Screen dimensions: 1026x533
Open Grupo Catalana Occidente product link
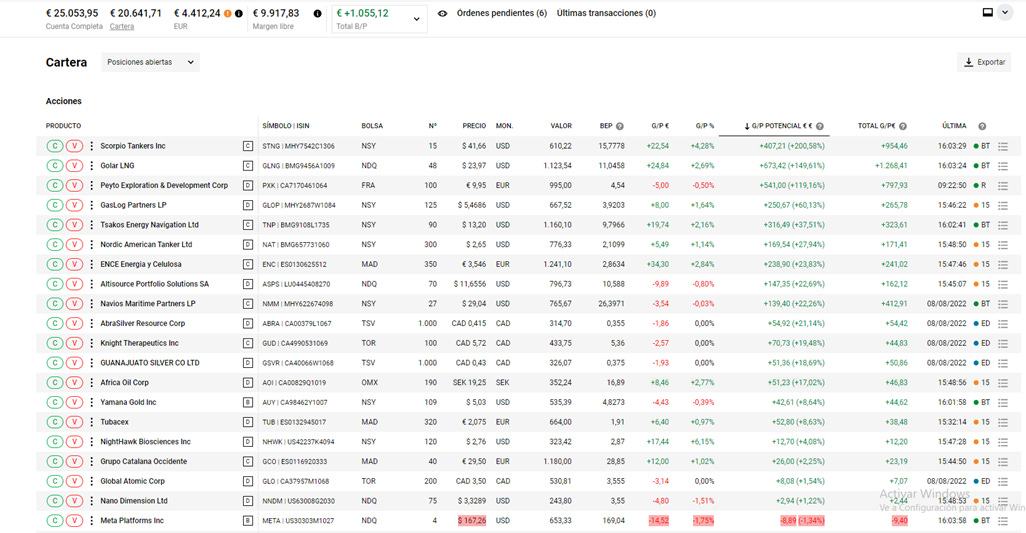pyautogui.click(x=143, y=461)
